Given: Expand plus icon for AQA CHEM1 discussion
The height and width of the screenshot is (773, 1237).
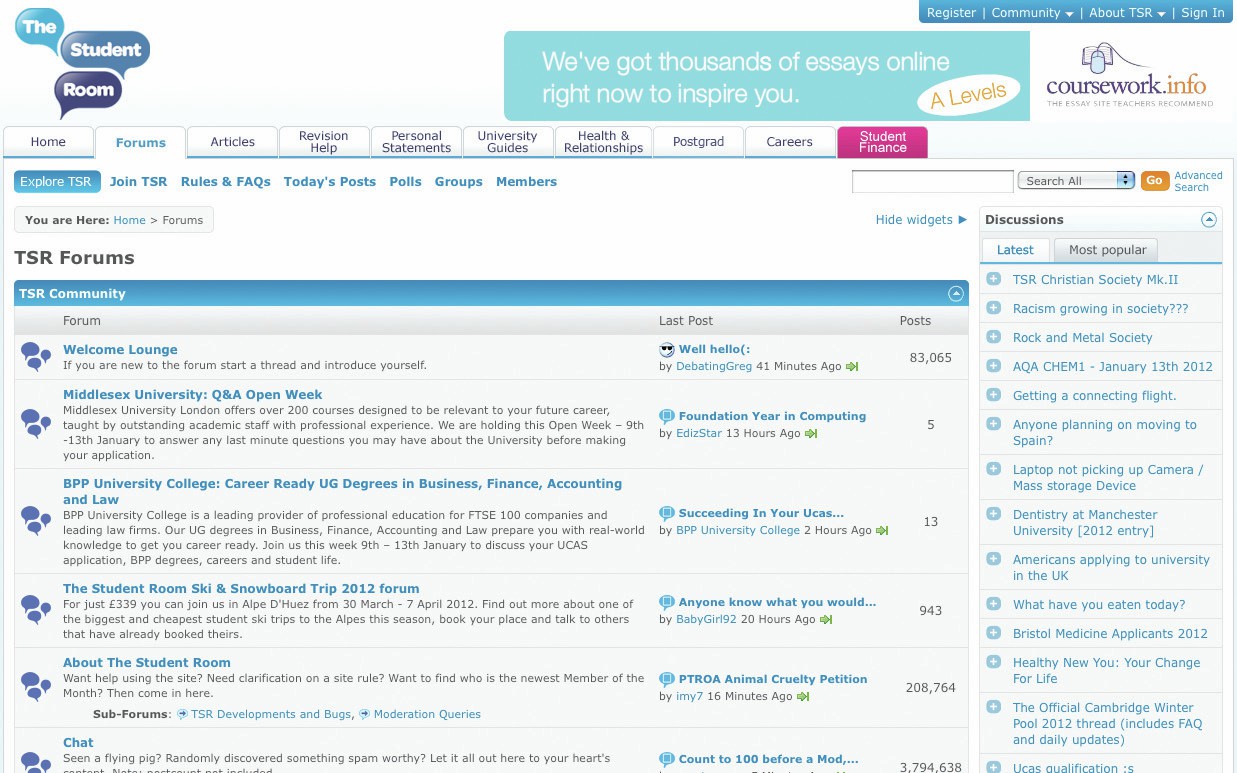Looking at the screenshot, I should tap(994, 366).
